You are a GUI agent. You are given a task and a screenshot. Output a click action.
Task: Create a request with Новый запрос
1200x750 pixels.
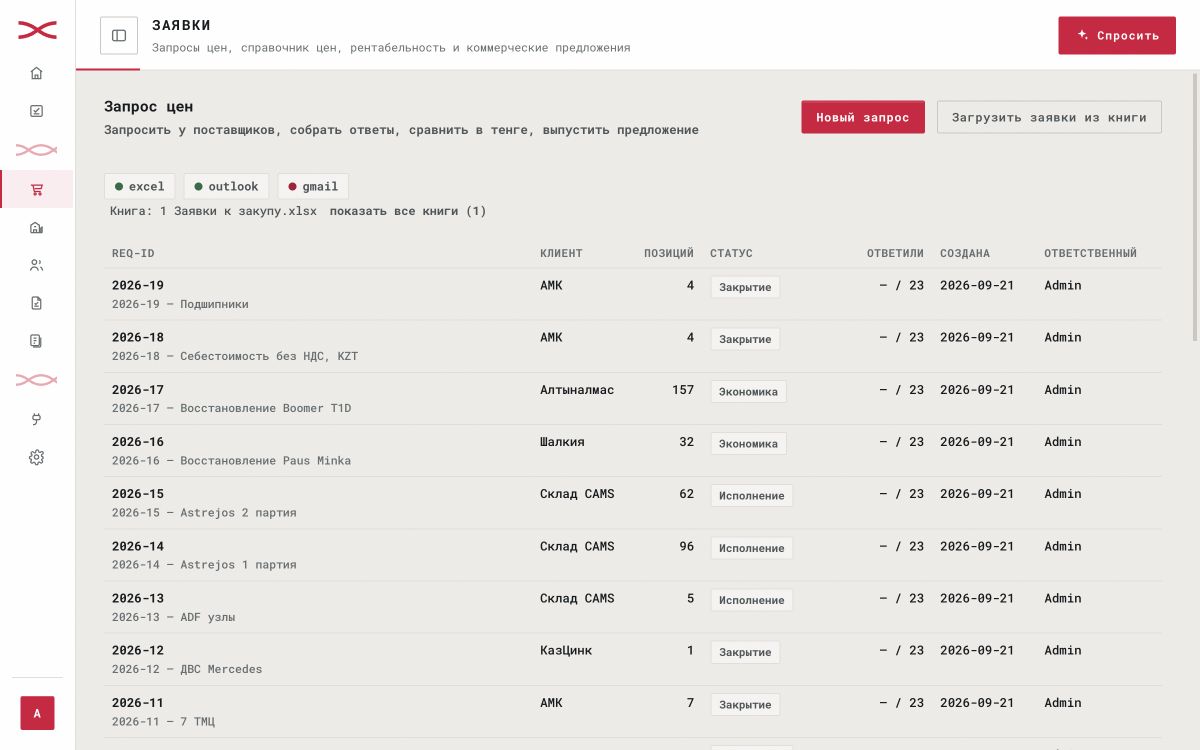(863, 117)
